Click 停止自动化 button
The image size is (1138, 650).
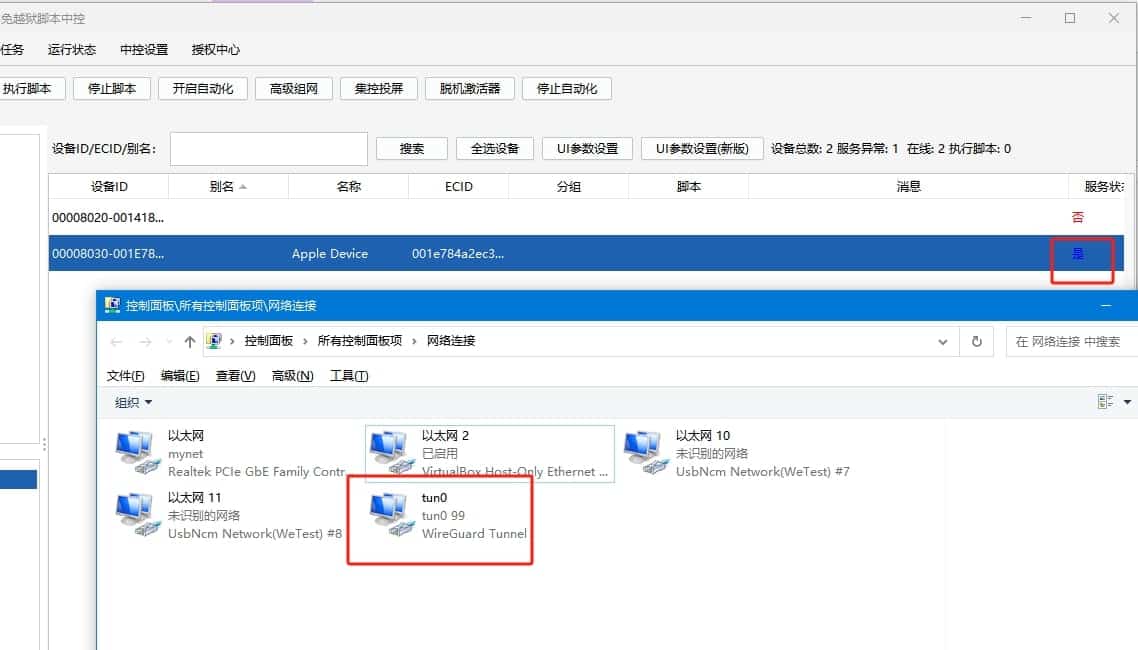(x=567, y=89)
